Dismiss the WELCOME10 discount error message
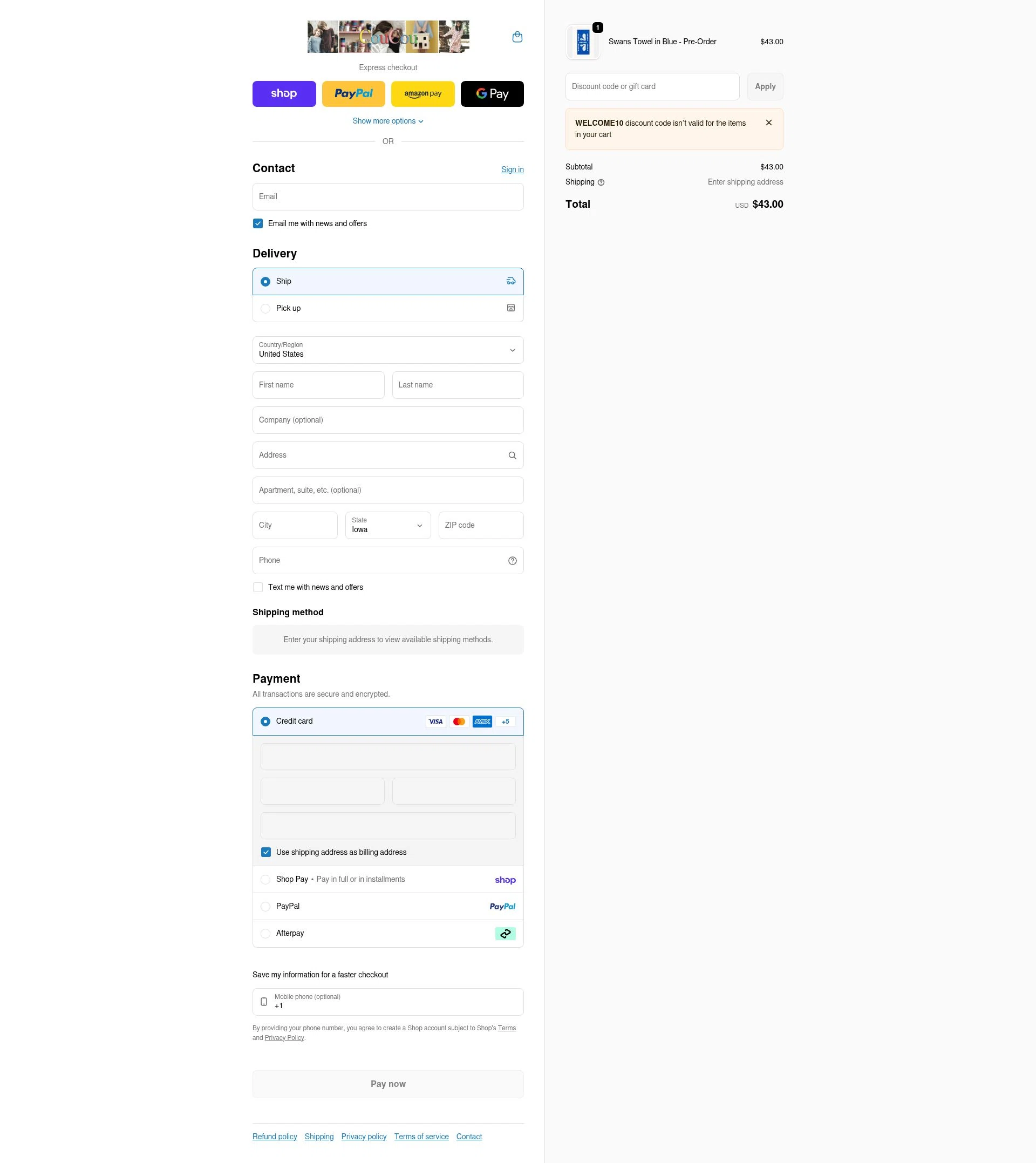Viewport: 1036px width, 1163px height. pyautogui.click(x=768, y=123)
